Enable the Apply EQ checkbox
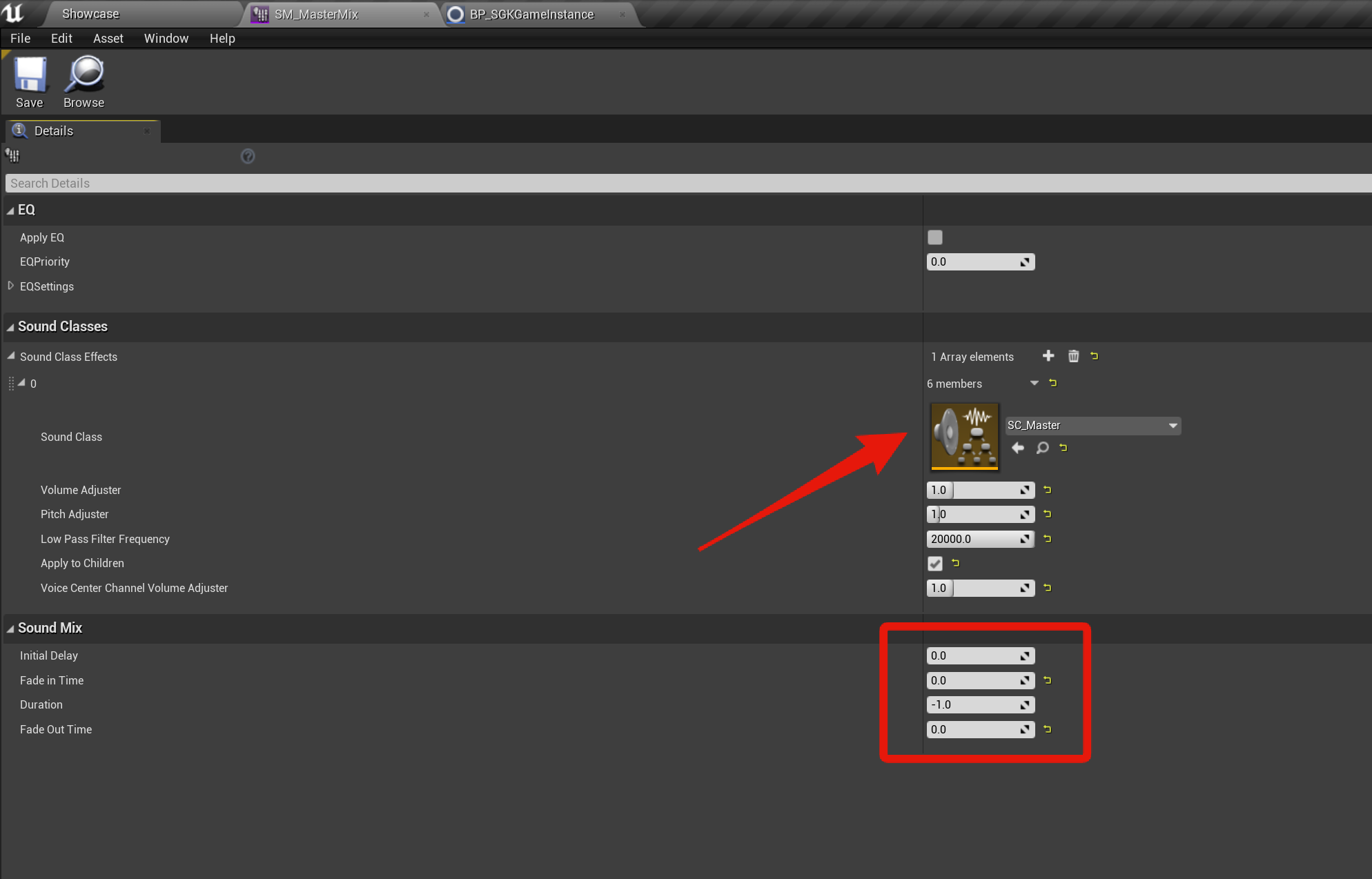Image resolution: width=1372 pixels, height=879 pixels. pos(935,237)
